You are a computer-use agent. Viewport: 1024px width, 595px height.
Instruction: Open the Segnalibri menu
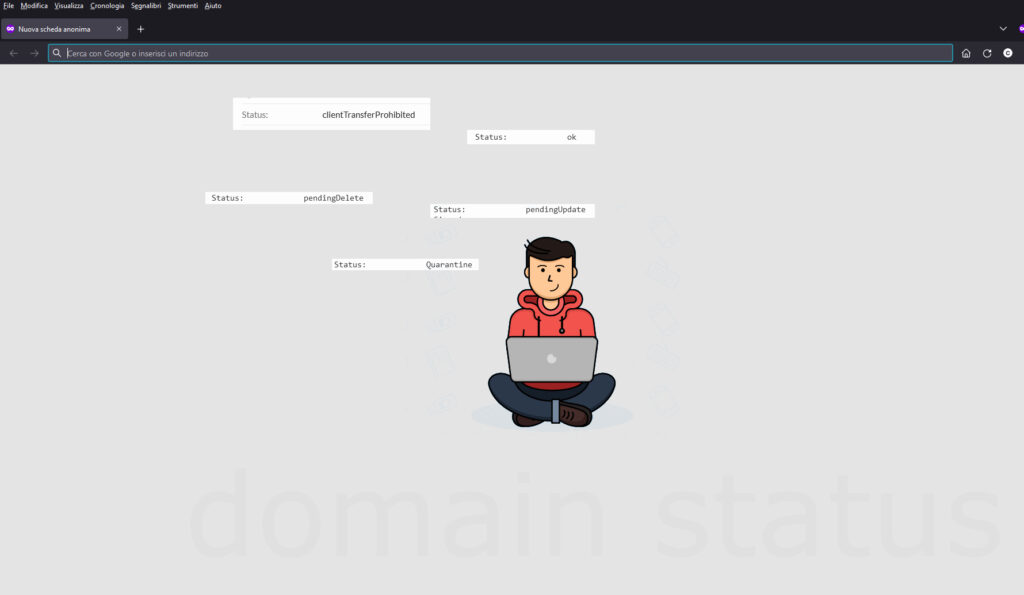point(146,6)
